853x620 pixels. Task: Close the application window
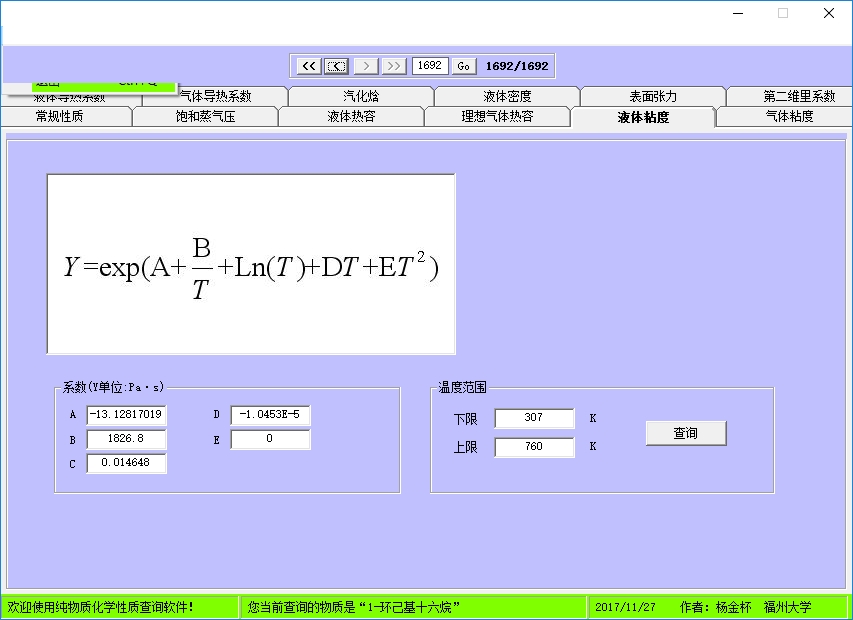[x=829, y=13]
